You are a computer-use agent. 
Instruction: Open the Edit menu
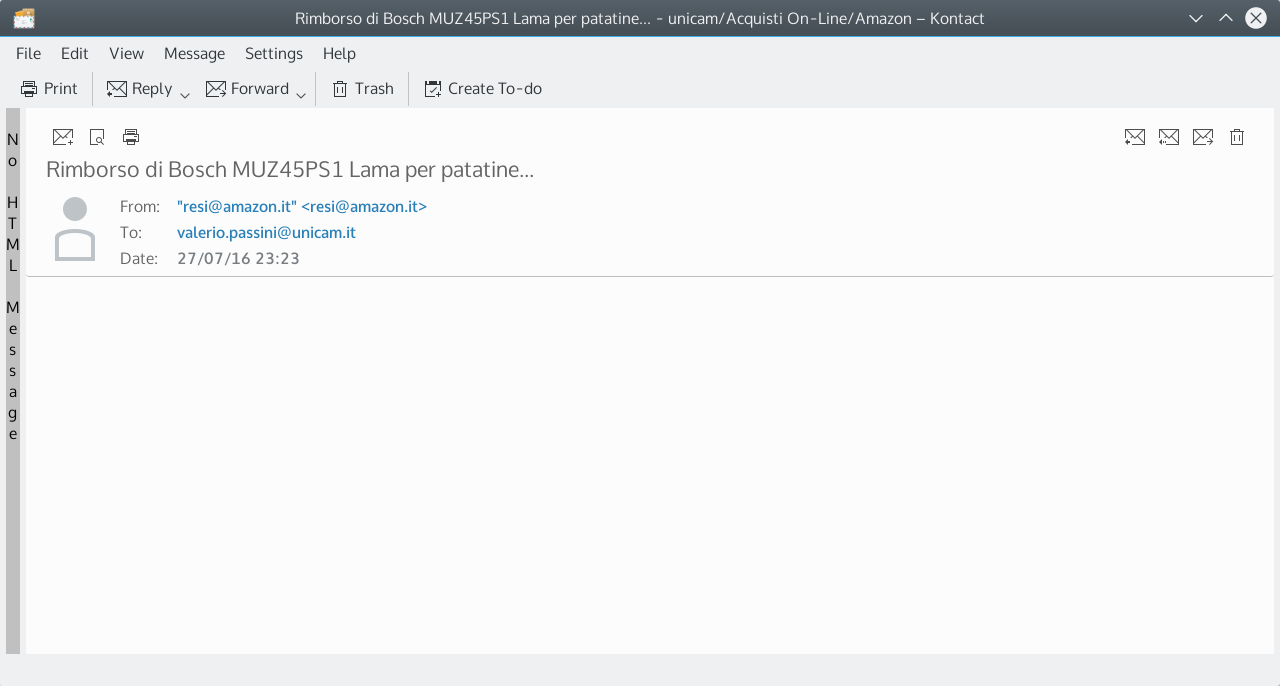pyautogui.click(x=74, y=53)
